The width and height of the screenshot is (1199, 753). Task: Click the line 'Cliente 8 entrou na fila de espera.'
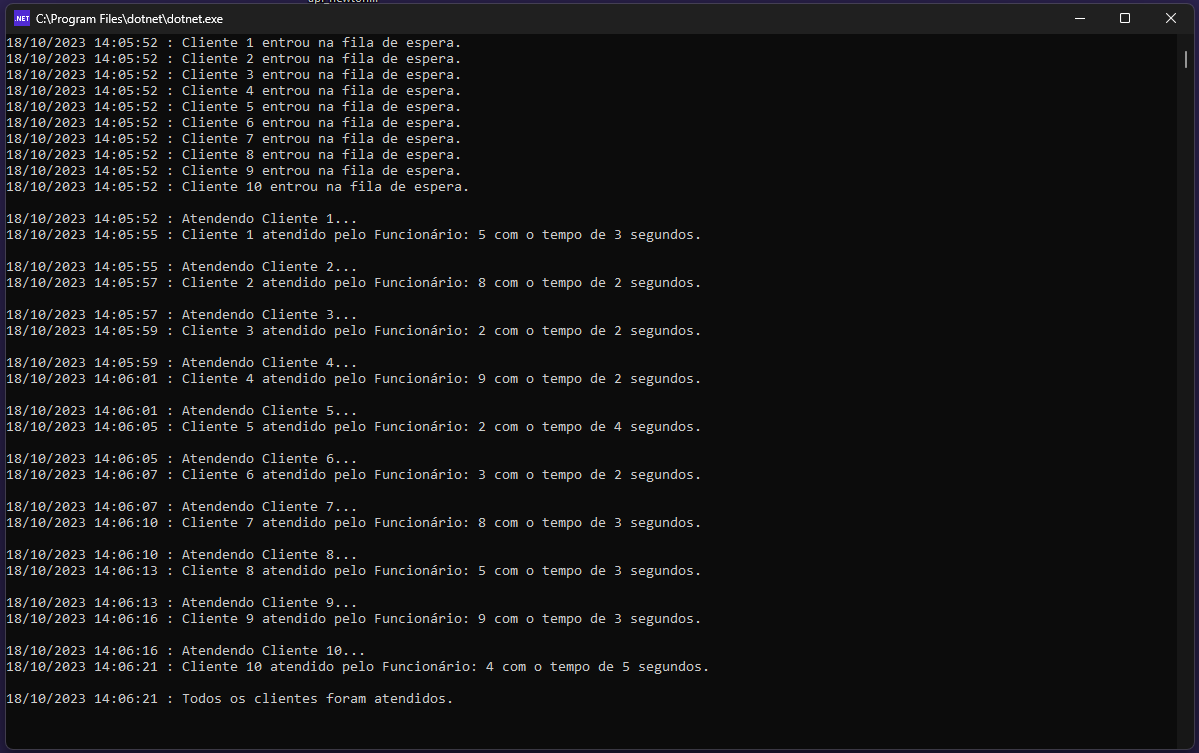(234, 155)
